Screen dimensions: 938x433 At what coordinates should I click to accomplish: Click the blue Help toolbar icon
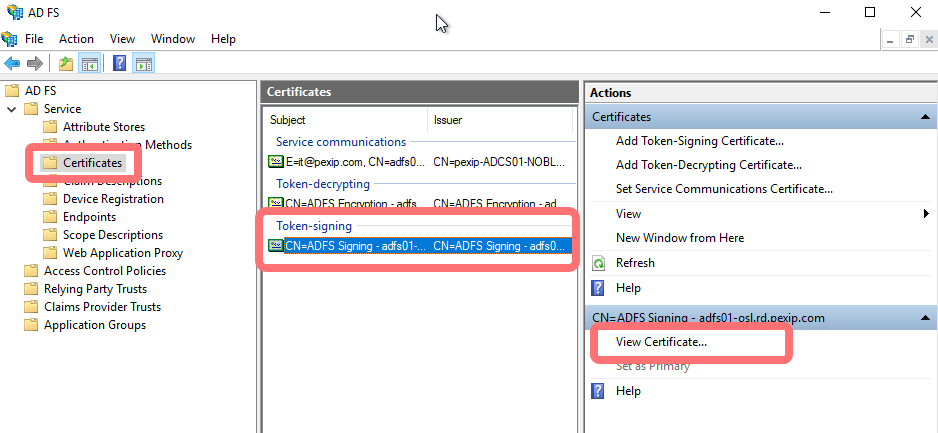coord(119,64)
